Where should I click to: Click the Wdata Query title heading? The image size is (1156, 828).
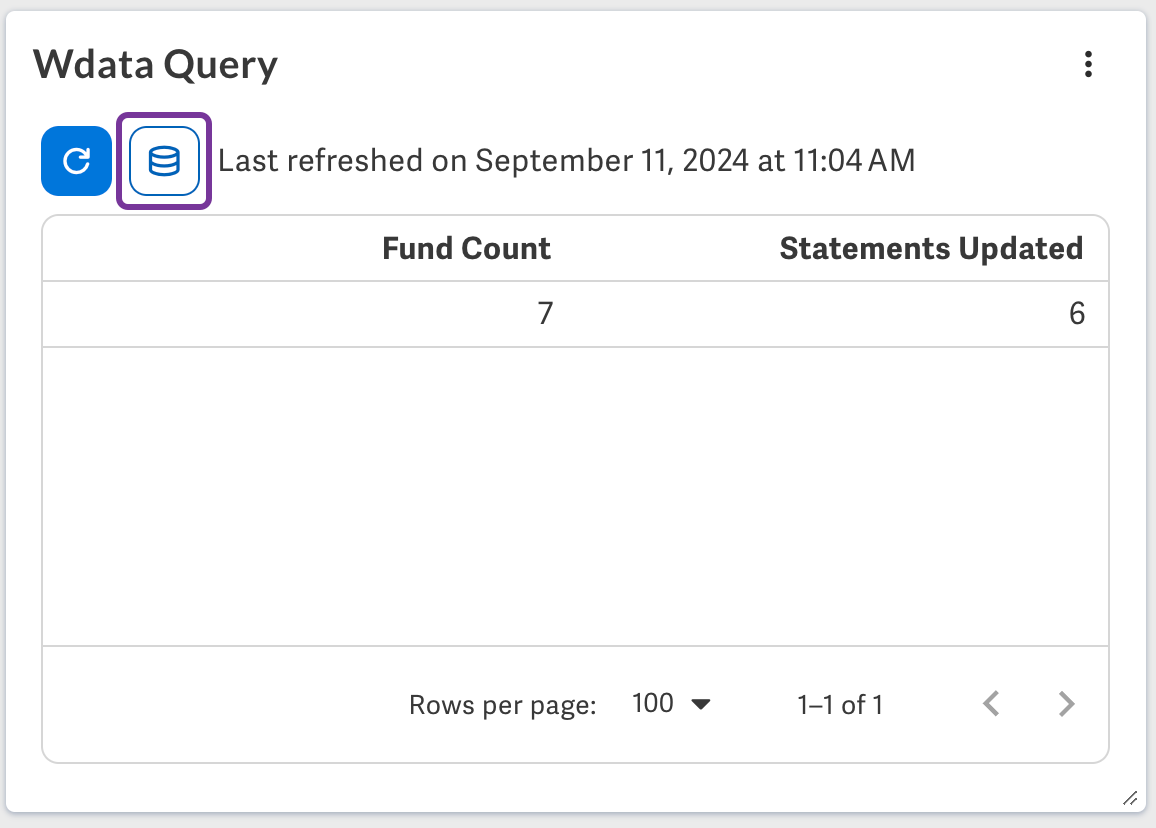point(156,63)
